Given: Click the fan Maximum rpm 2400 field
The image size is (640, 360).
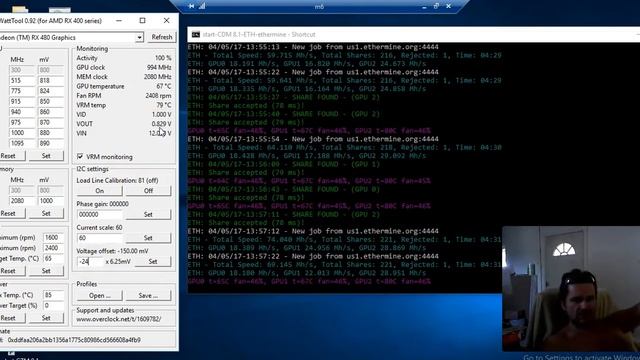Looking at the screenshot, I should [x=53, y=248].
